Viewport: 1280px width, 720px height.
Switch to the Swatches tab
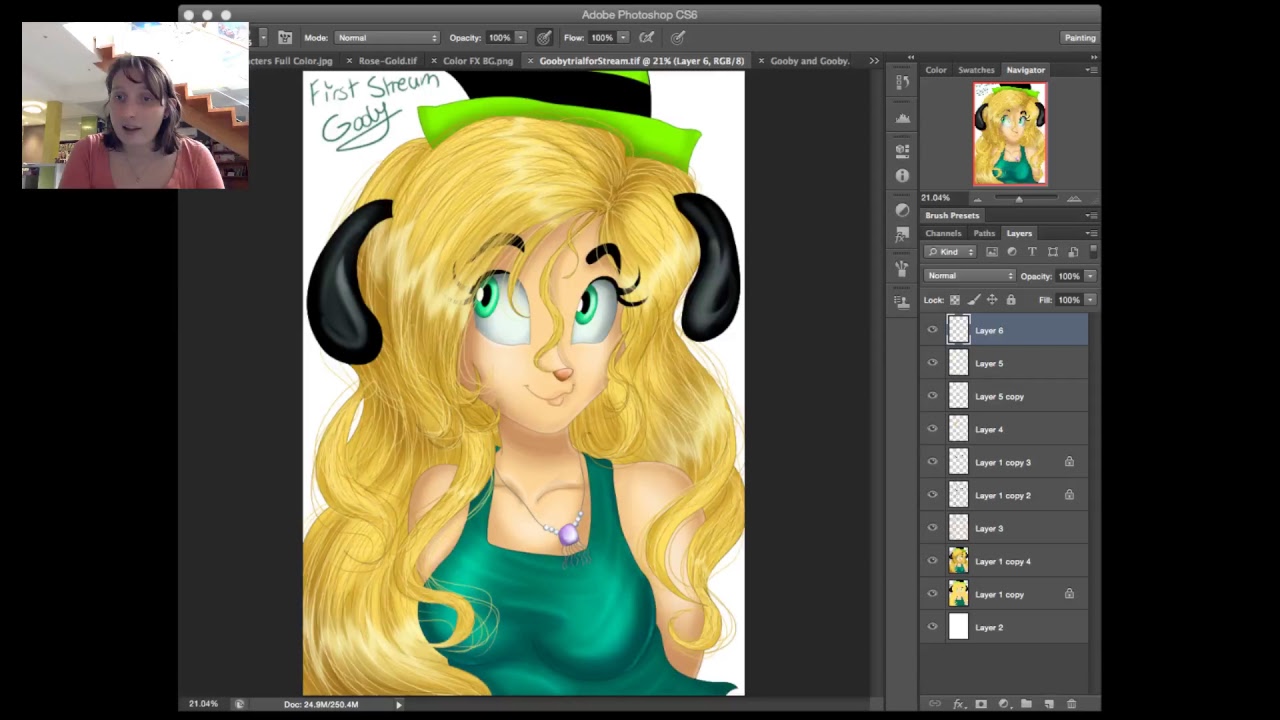pos(976,70)
